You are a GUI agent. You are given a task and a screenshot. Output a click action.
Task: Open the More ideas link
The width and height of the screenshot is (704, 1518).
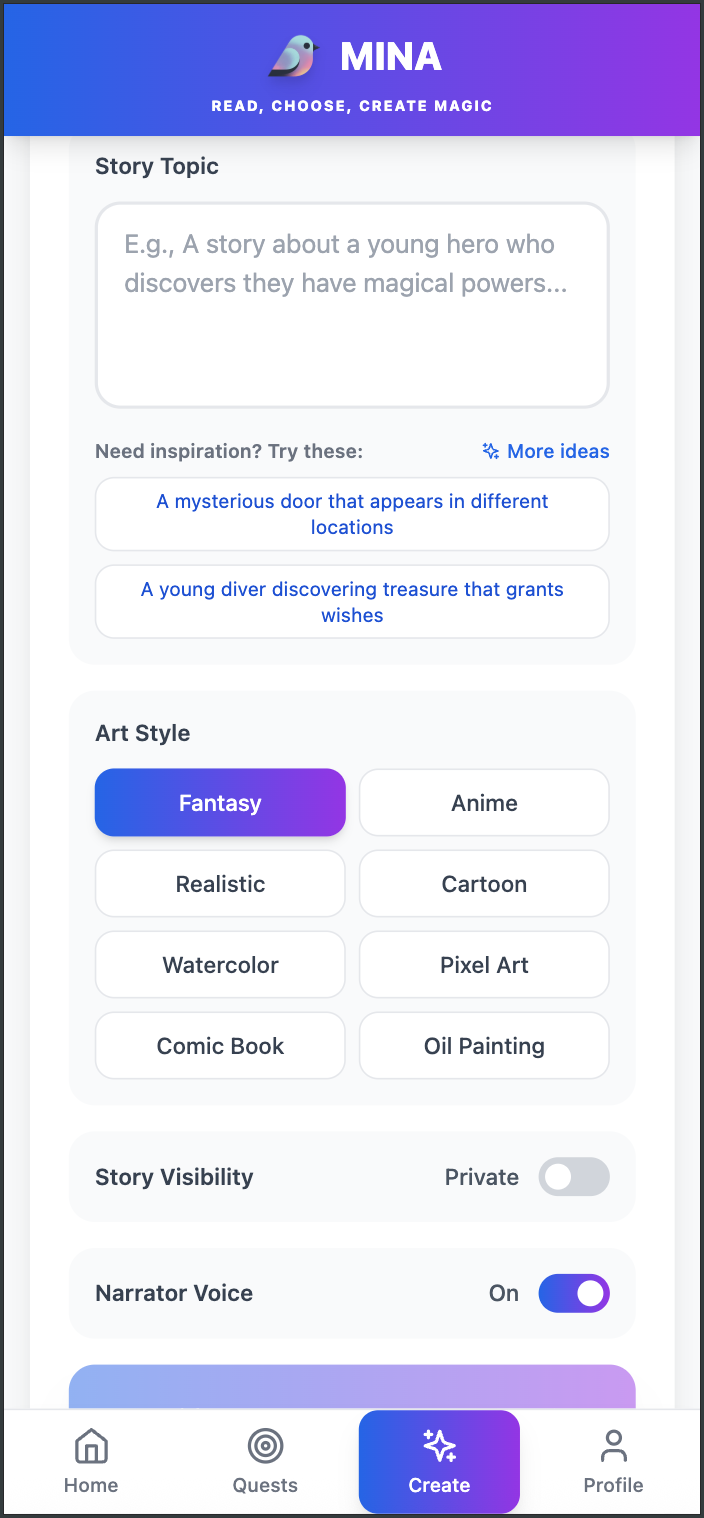(558, 451)
